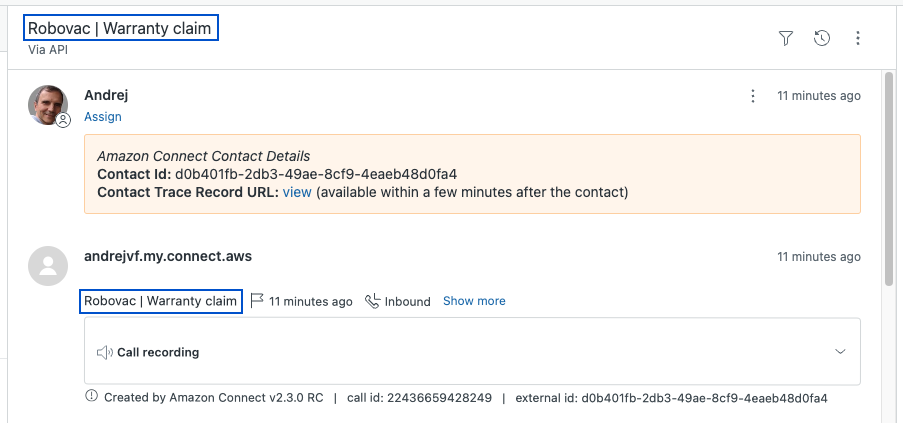Click the call subject beside the flag

point(160,301)
